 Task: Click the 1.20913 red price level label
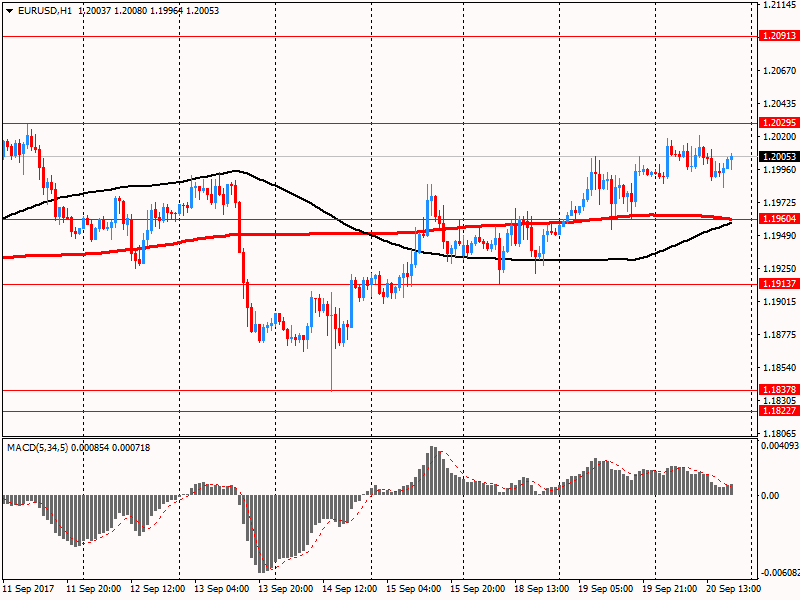(x=779, y=36)
